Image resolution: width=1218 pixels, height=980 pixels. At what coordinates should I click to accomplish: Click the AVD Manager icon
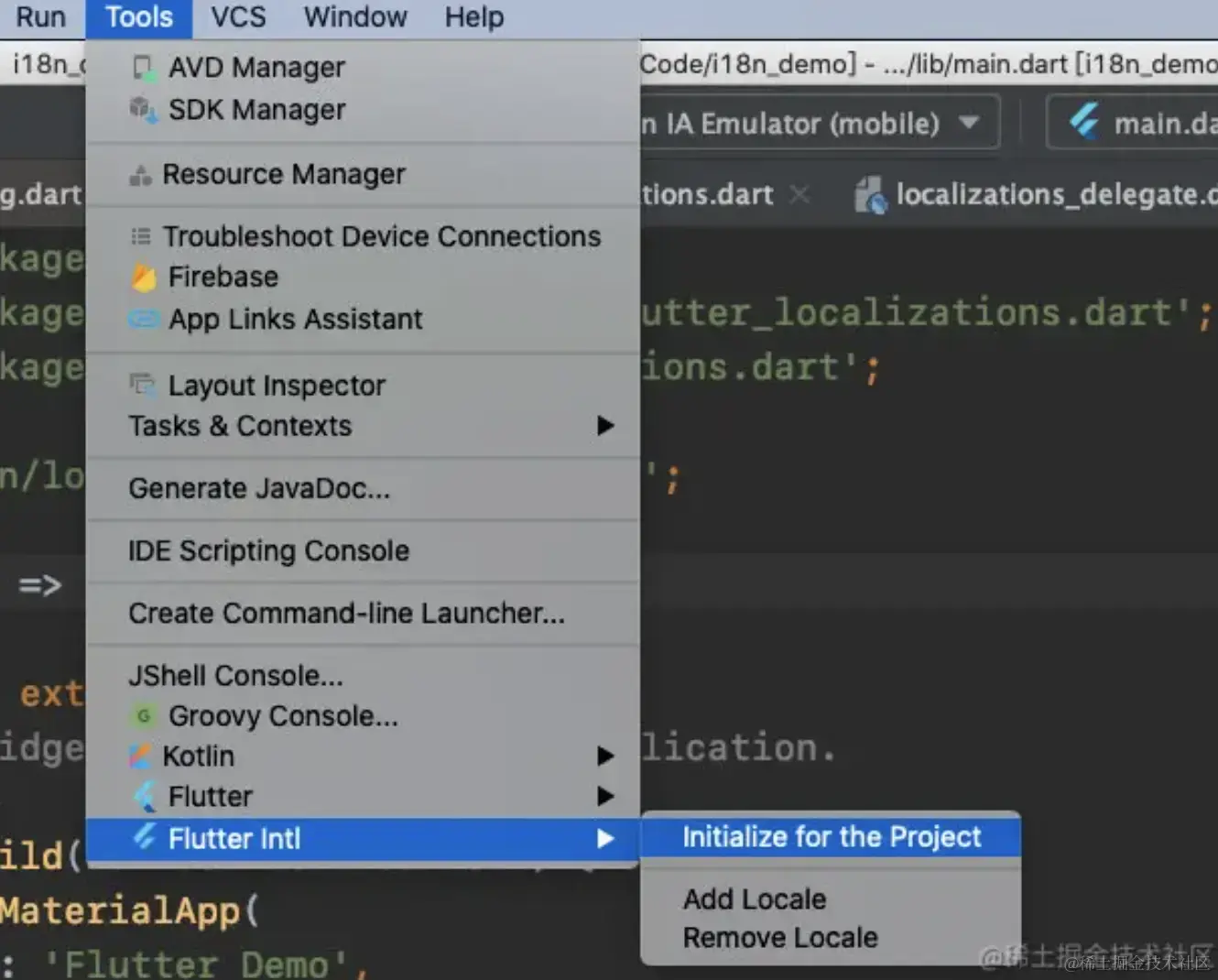[x=144, y=68]
